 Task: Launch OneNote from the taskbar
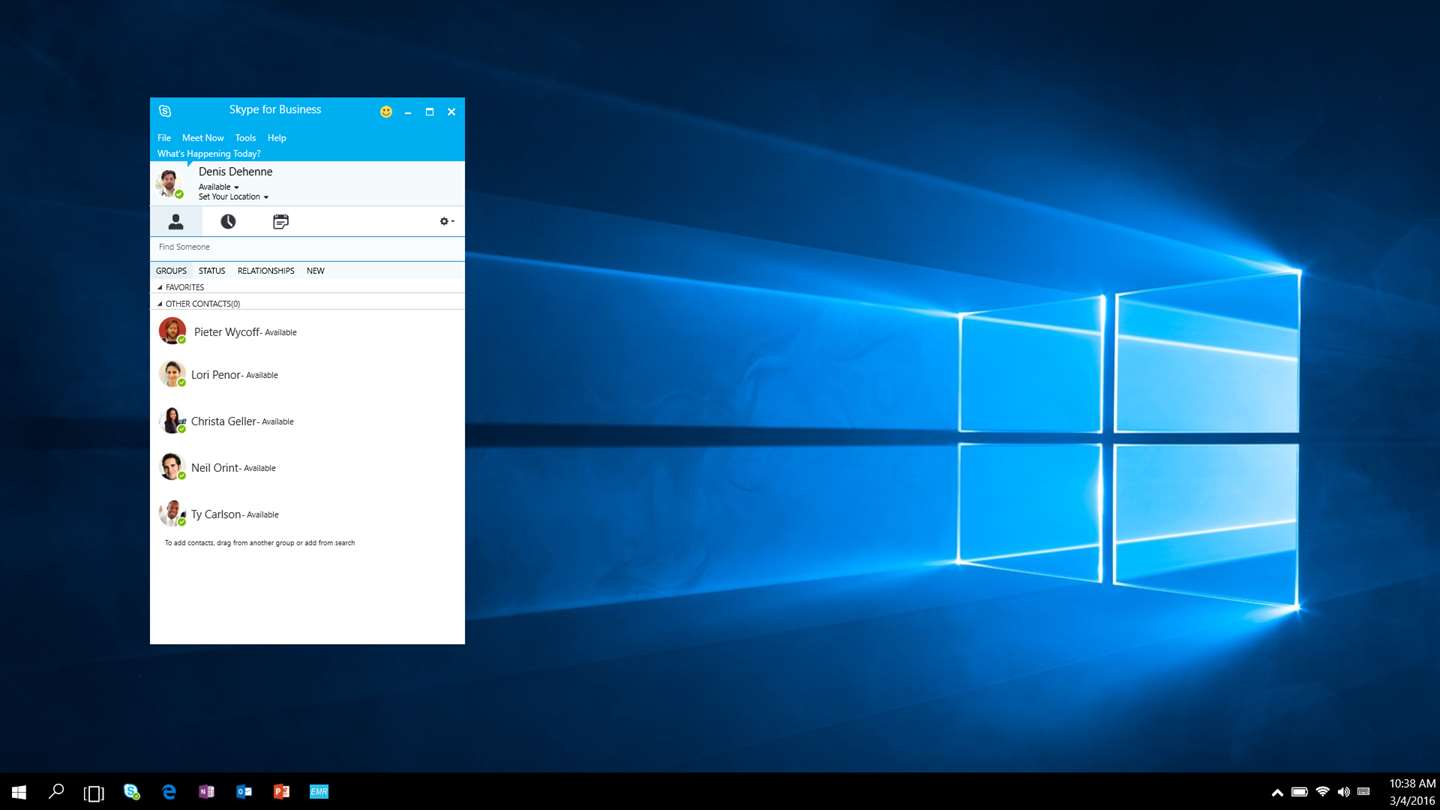(x=206, y=791)
